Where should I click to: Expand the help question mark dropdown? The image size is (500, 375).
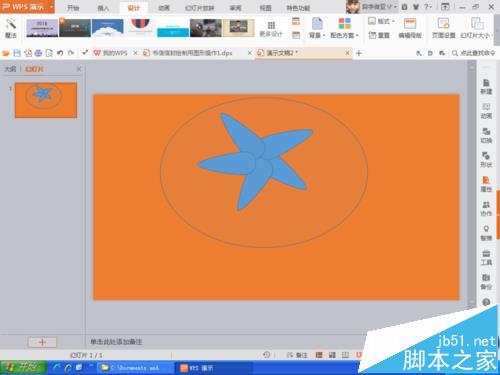428,7
